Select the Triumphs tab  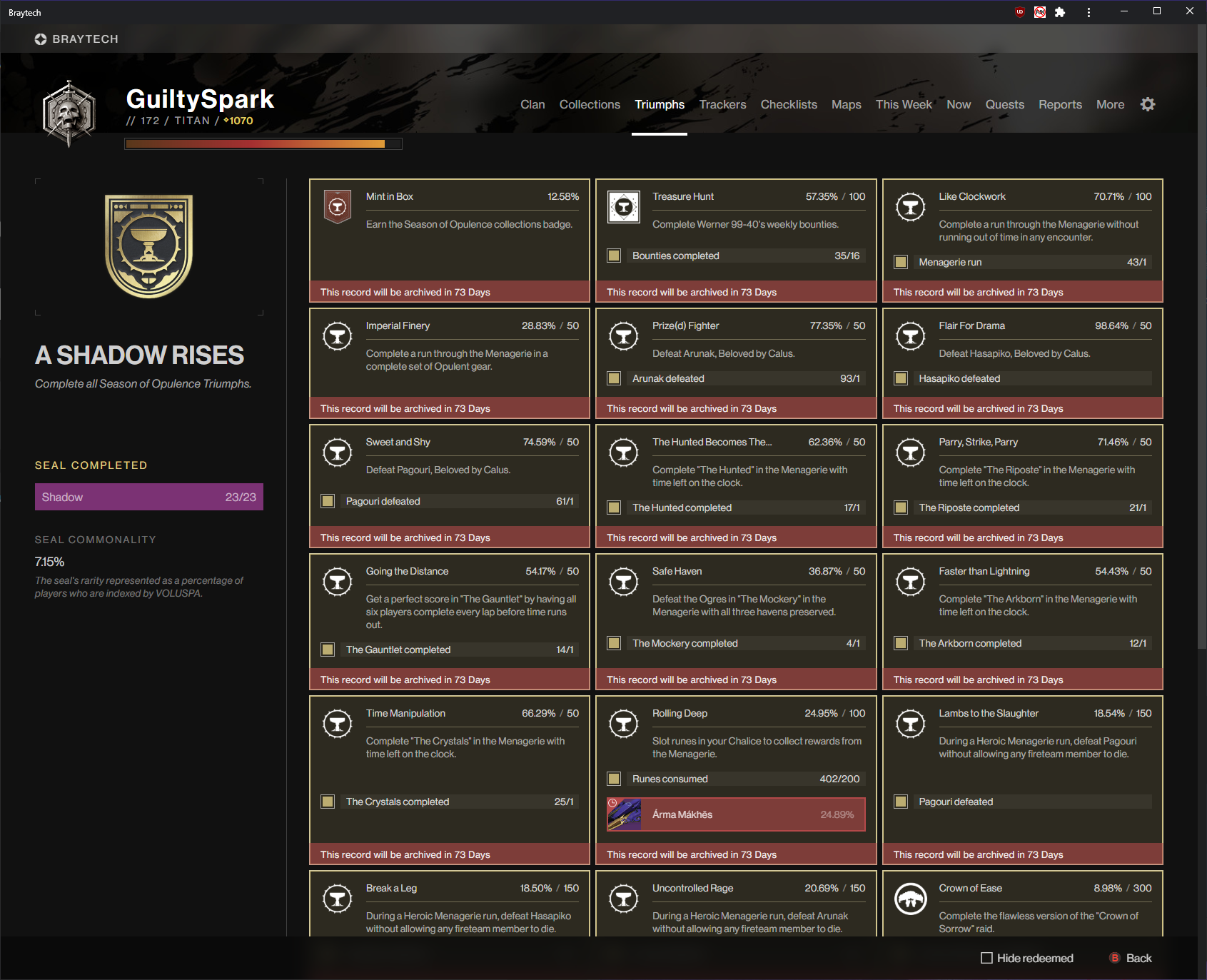click(x=660, y=104)
